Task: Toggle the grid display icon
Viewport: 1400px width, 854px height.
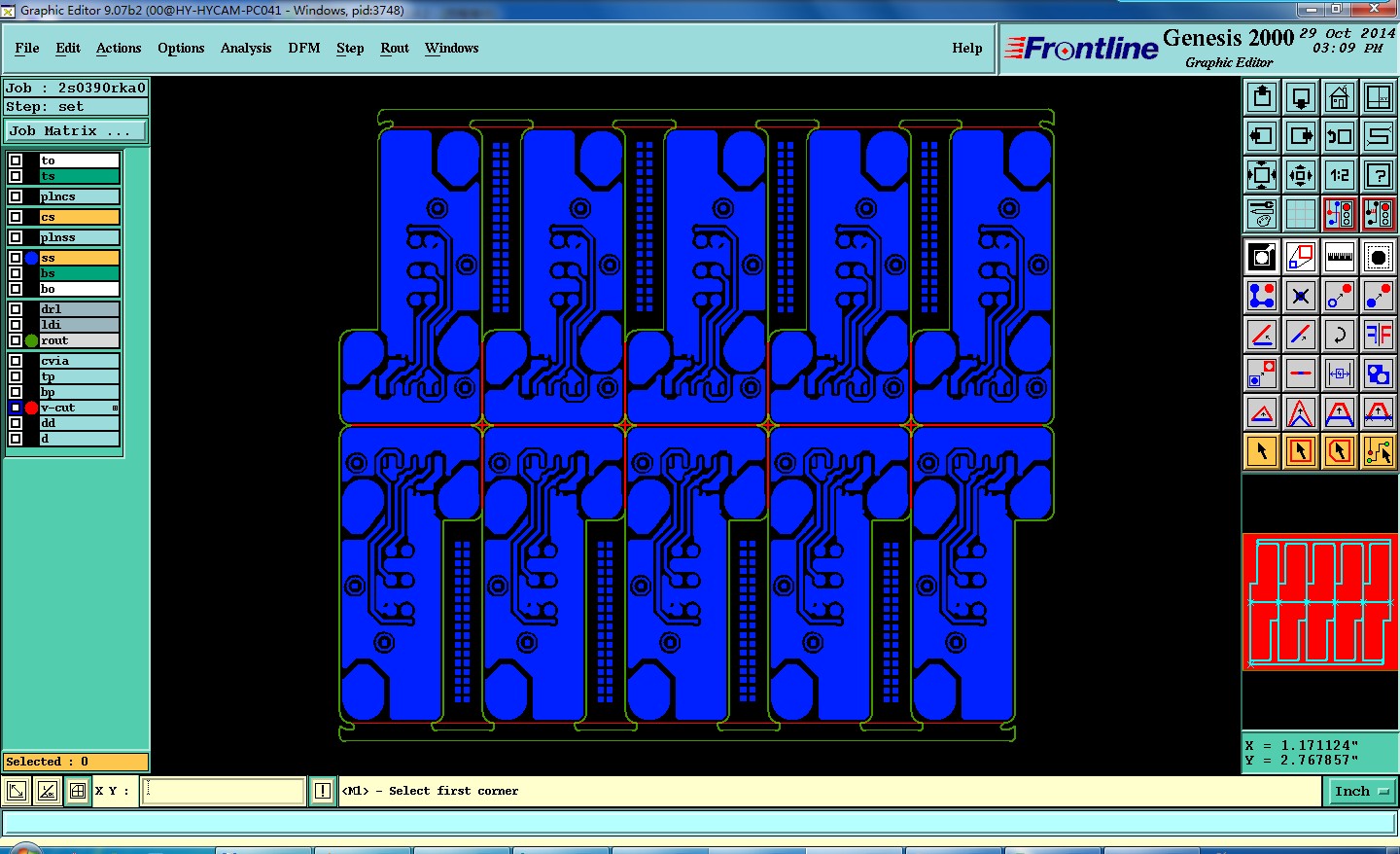Action: click(1301, 214)
